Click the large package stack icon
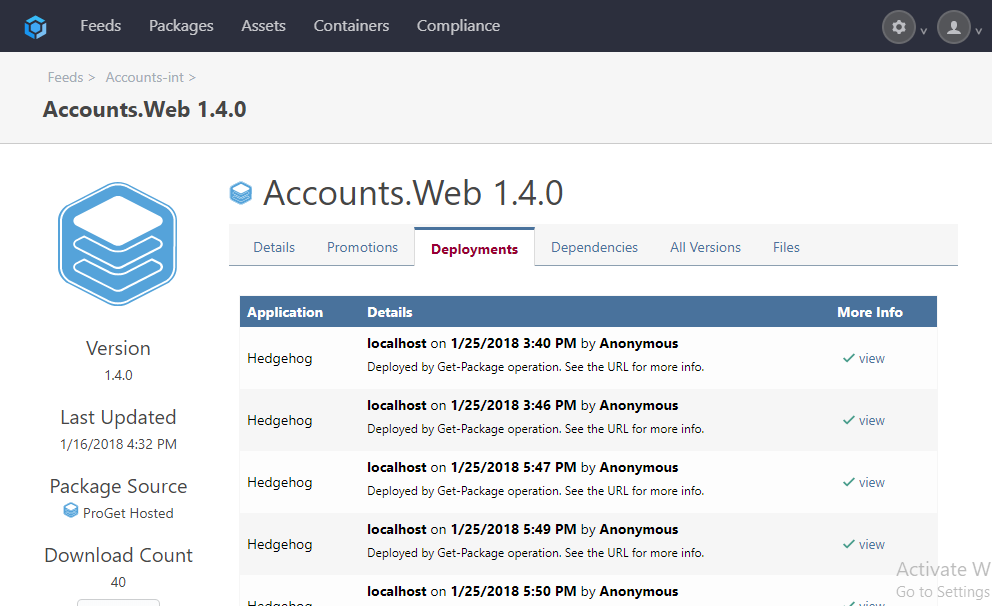 click(x=118, y=244)
